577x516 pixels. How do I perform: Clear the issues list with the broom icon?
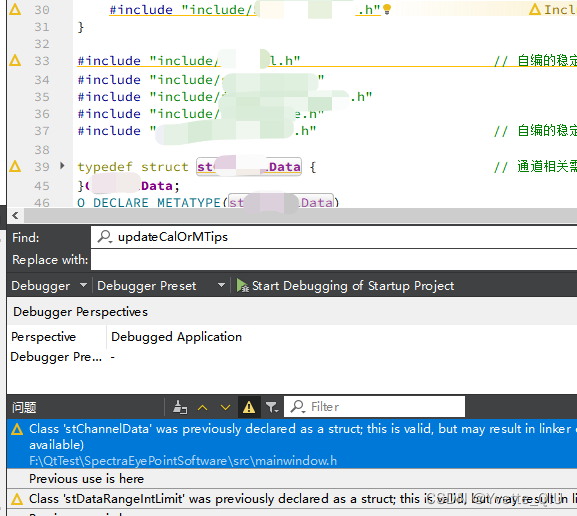(x=180, y=407)
